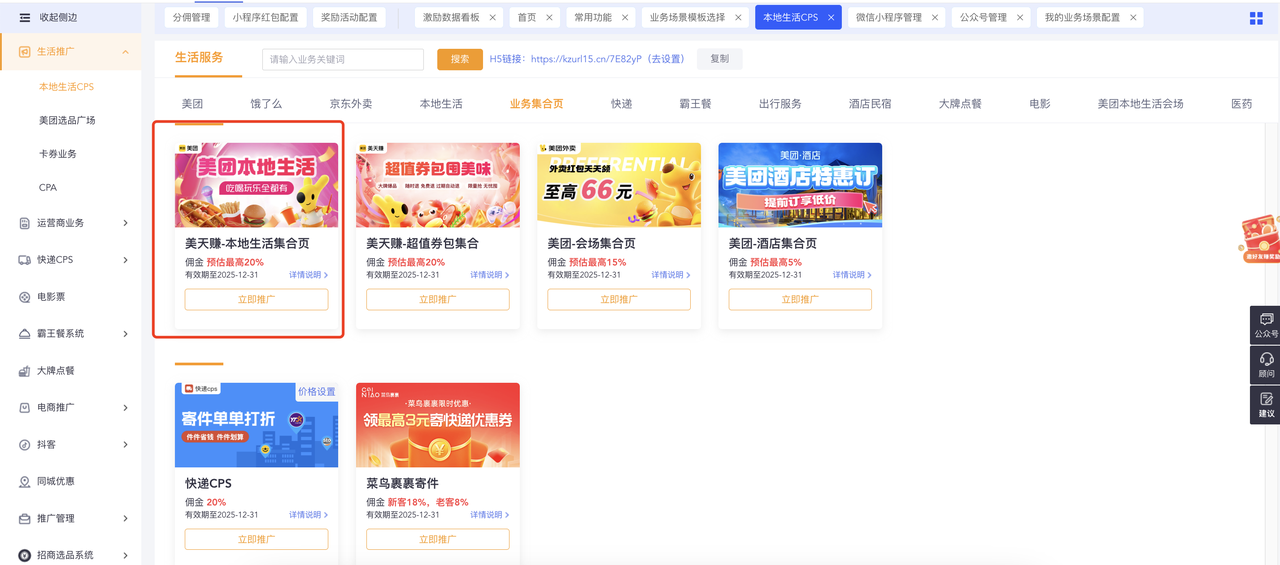
Task: Select the 酒店民宿 category tab
Action: coord(870,104)
